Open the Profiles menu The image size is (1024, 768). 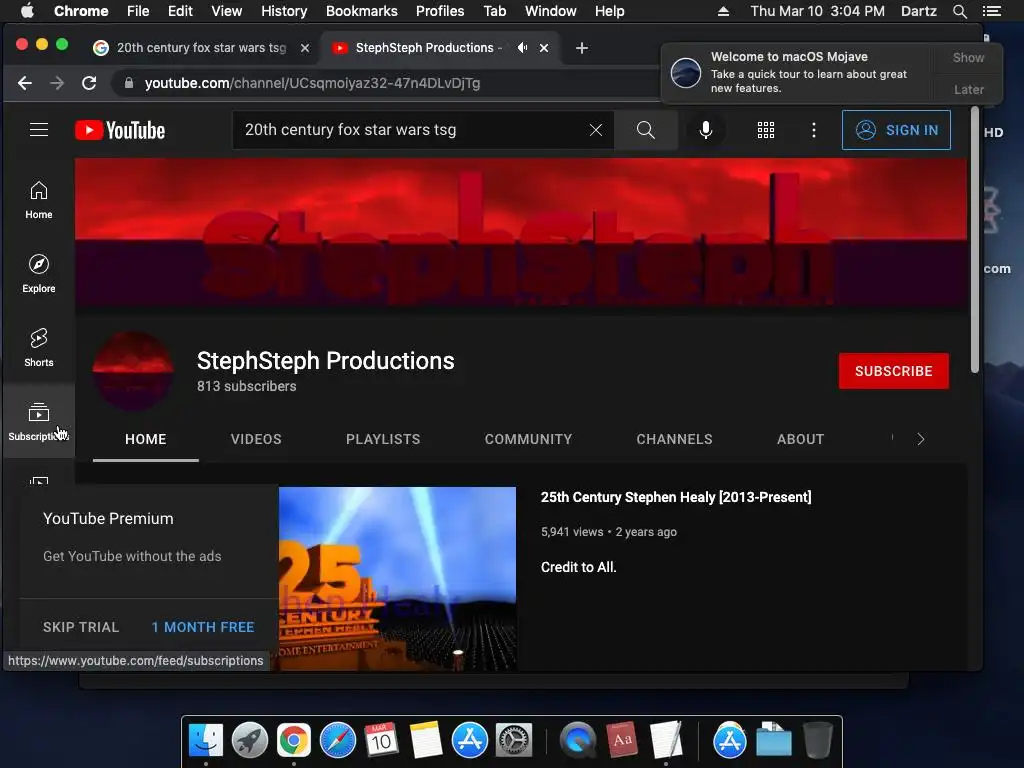pyautogui.click(x=440, y=11)
